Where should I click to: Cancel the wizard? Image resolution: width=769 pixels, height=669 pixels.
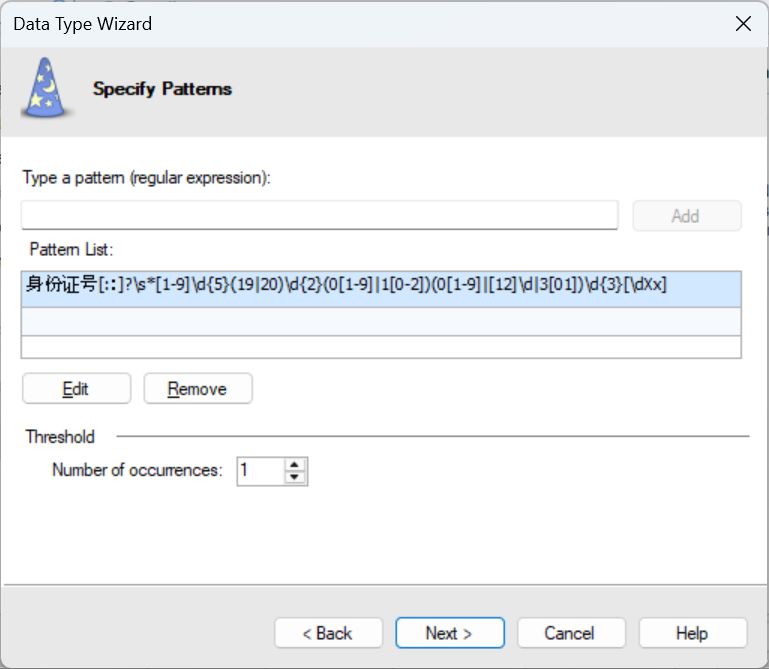[570, 633]
